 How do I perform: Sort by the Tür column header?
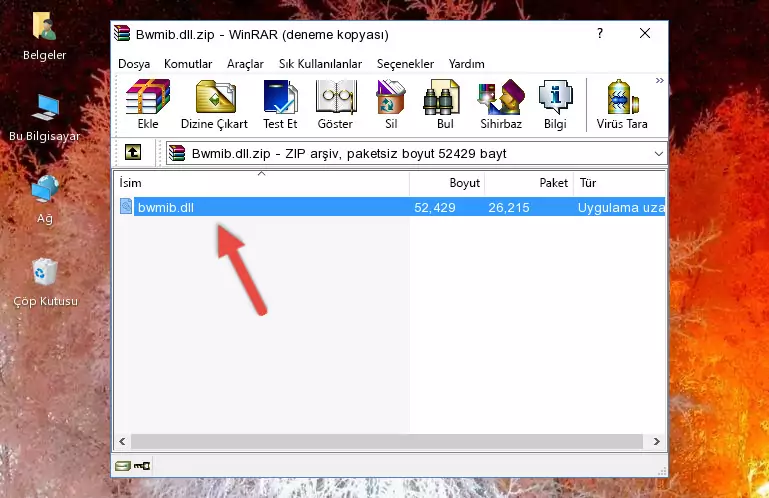(x=619, y=183)
